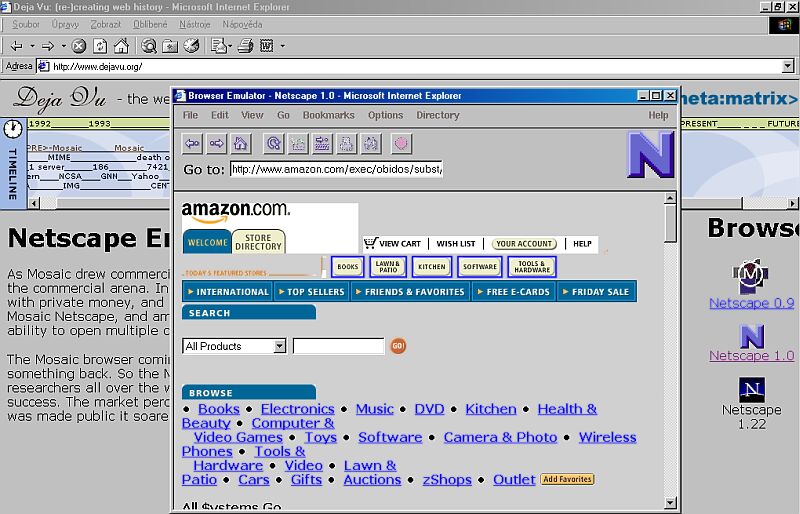Click Netscape emulator Print button
The height and width of the screenshot is (514, 800).
(346, 143)
